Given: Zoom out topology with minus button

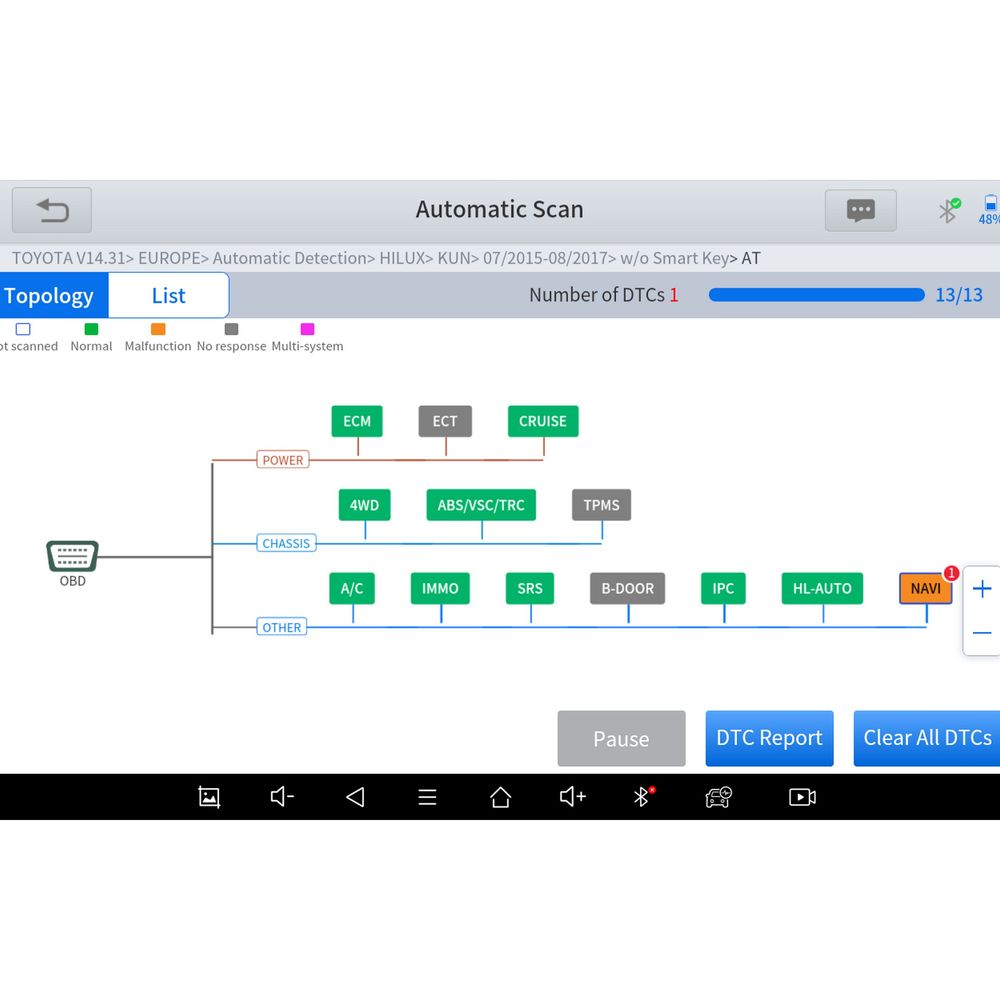Looking at the screenshot, I should coord(982,633).
